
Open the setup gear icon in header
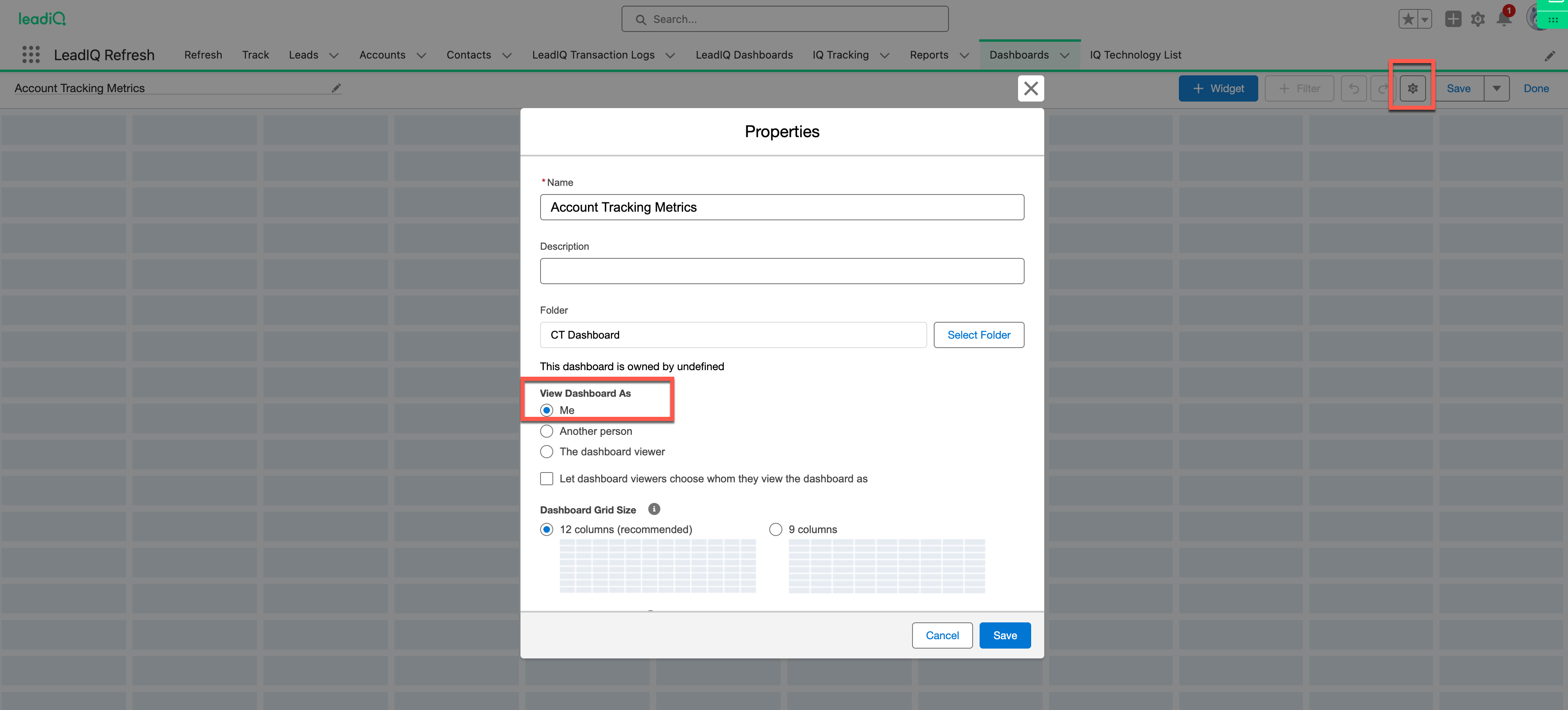pos(1478,20)
